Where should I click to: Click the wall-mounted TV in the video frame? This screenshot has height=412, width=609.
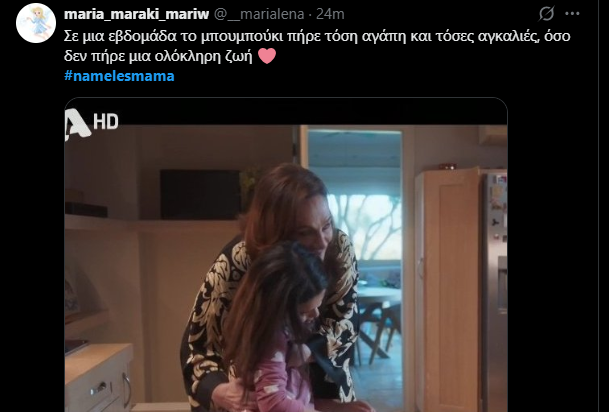[201, 195]
